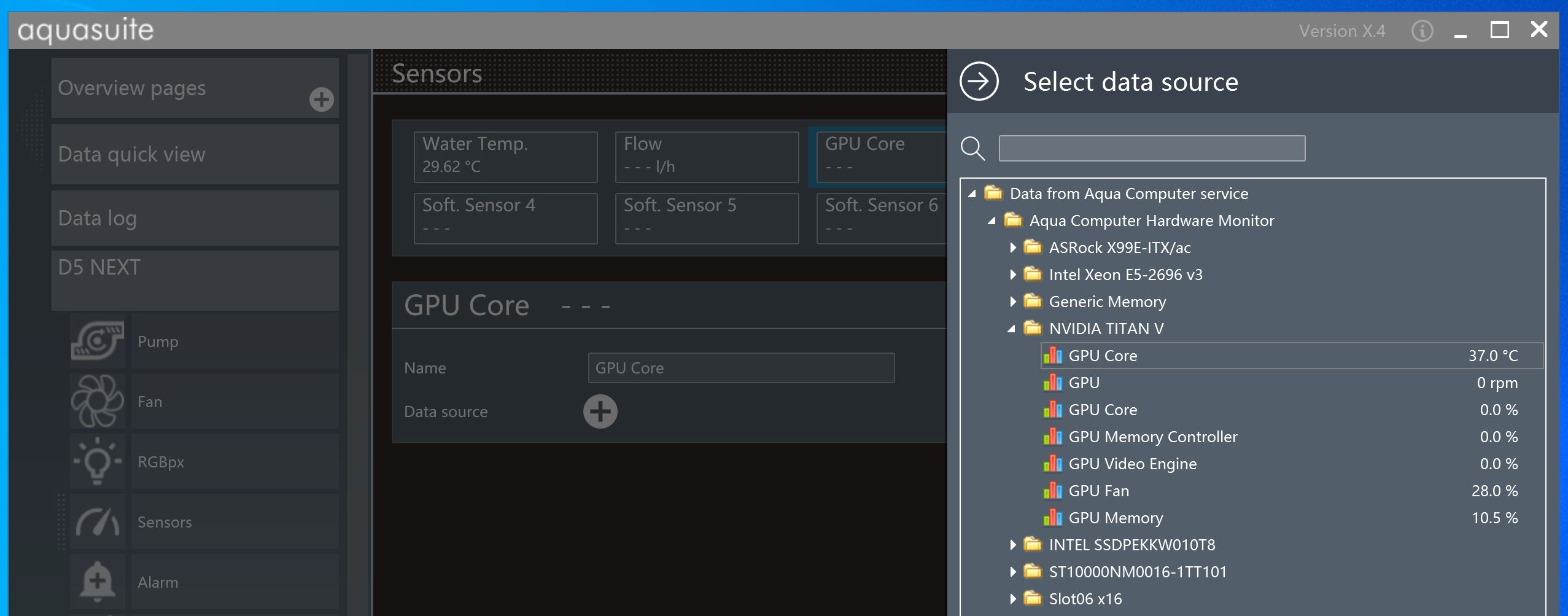This screenshot has height=616, width=1568.
Task: Click the data source search field
Action: (x=1152, y=149)
